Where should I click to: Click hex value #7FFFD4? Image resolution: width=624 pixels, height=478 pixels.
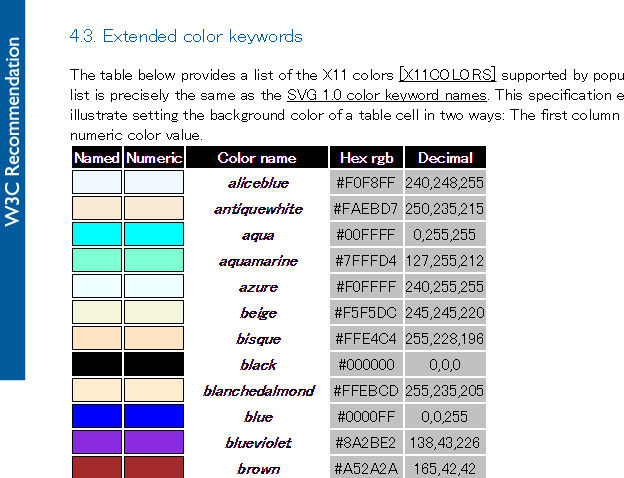tap(366, 261)
